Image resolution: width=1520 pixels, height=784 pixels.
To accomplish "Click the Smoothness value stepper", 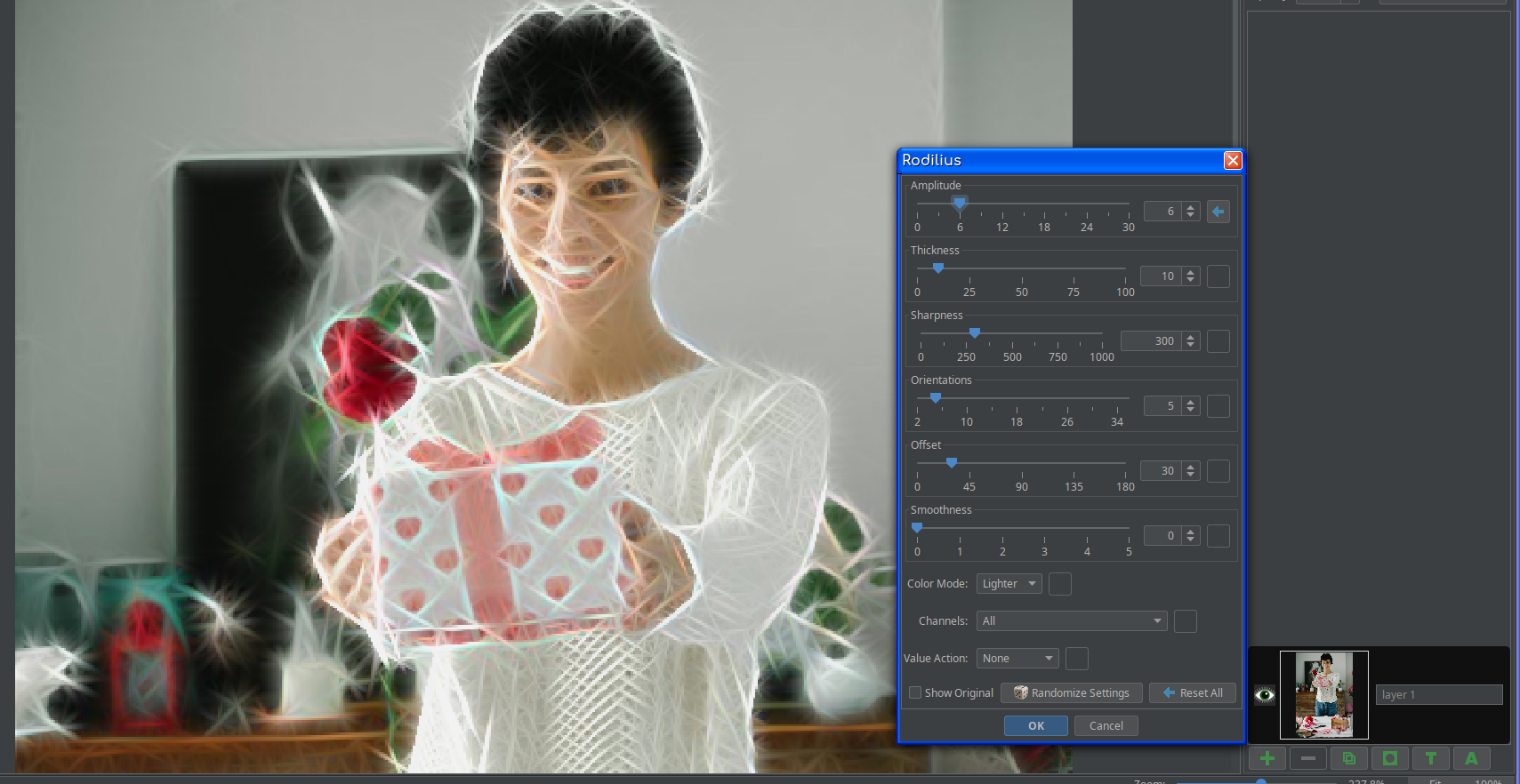I will [x=1191, y=536].
